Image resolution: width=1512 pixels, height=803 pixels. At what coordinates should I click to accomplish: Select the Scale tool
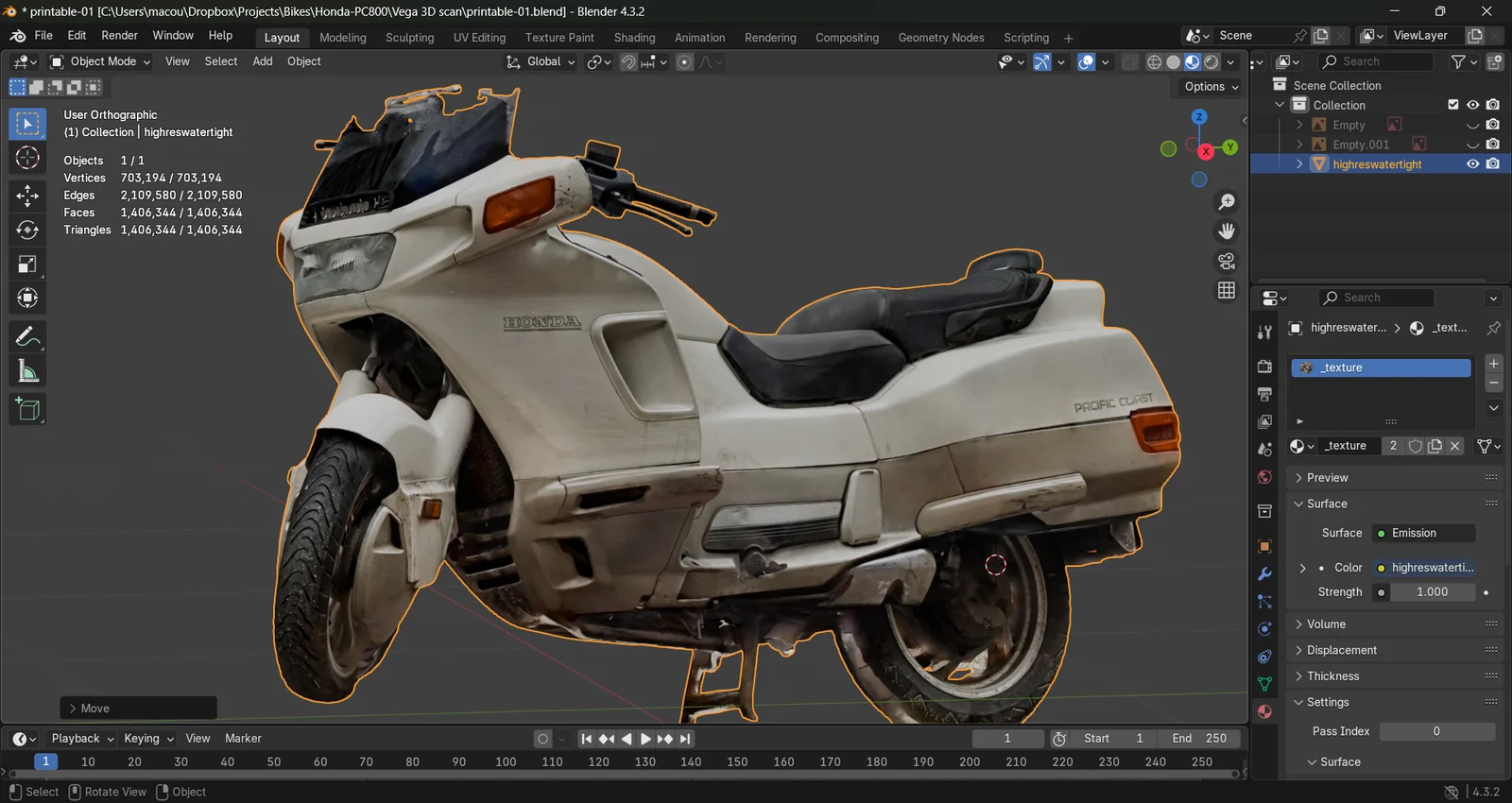point(27,265)
